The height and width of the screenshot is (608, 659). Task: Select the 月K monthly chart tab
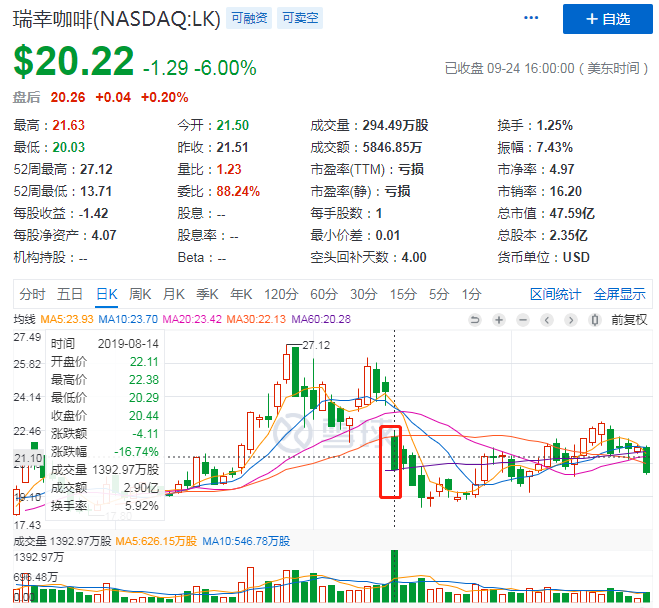174,294
